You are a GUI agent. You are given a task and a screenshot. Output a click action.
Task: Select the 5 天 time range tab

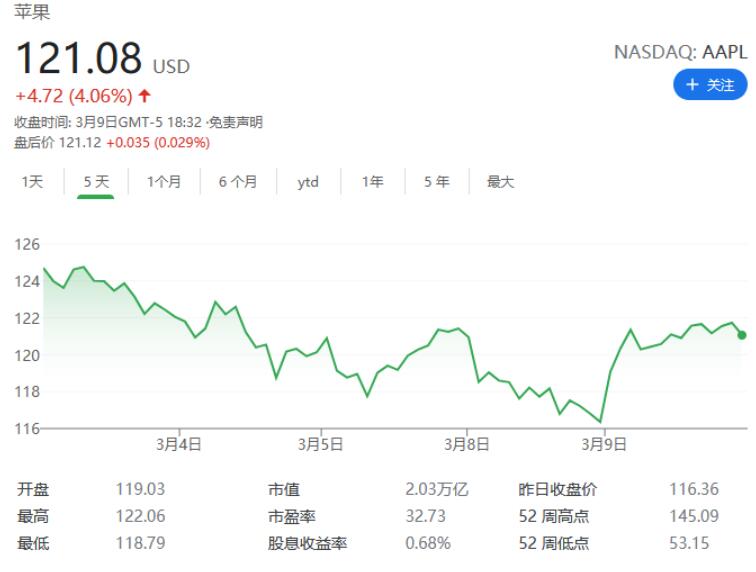pyautogui.click(x=96, y=182)
